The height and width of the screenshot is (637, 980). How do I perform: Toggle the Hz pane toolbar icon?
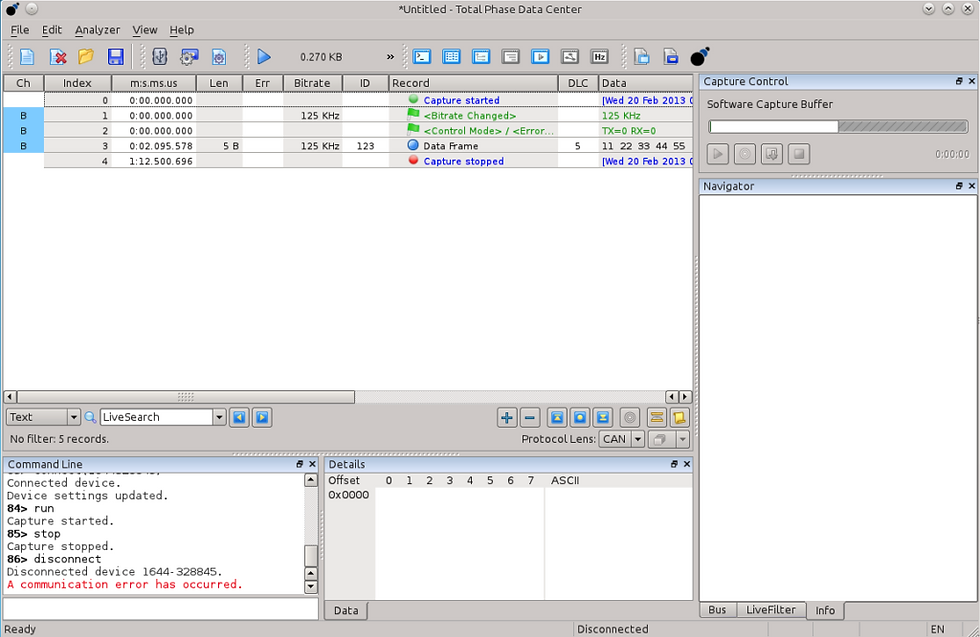tap(599, 57)
